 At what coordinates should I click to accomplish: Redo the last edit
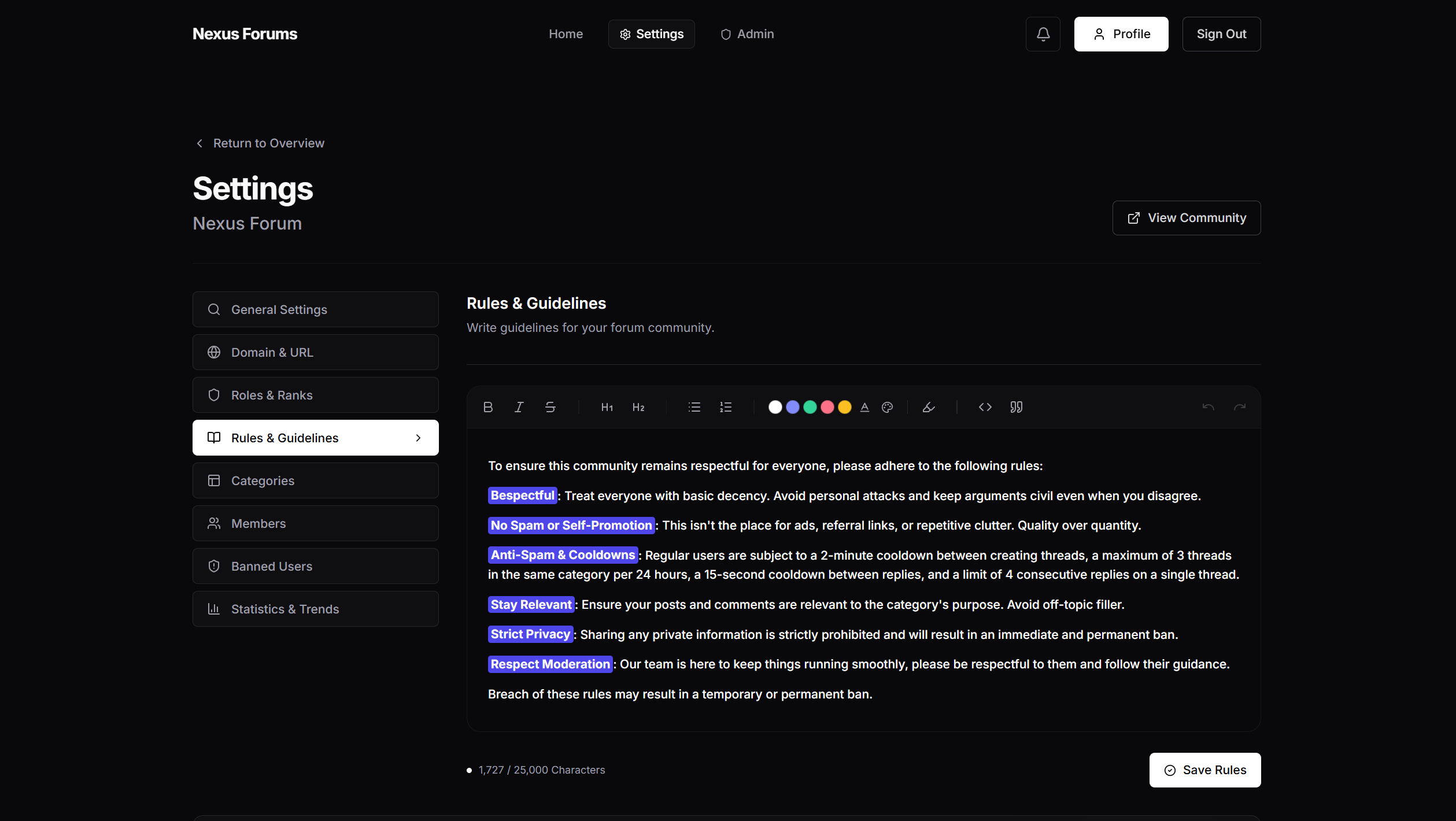[x=1239, y=408]
